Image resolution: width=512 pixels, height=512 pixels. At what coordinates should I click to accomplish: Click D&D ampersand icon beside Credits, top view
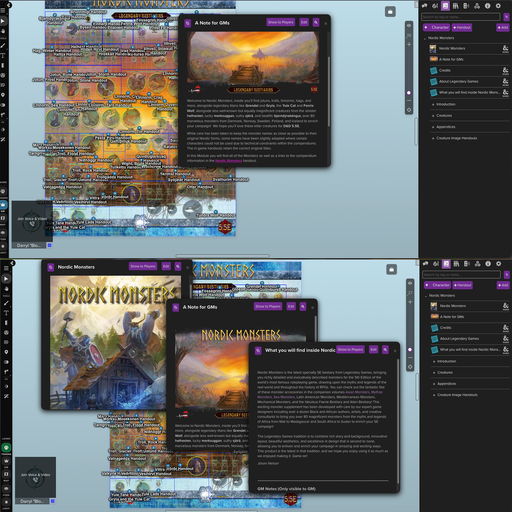coord(505,70)
